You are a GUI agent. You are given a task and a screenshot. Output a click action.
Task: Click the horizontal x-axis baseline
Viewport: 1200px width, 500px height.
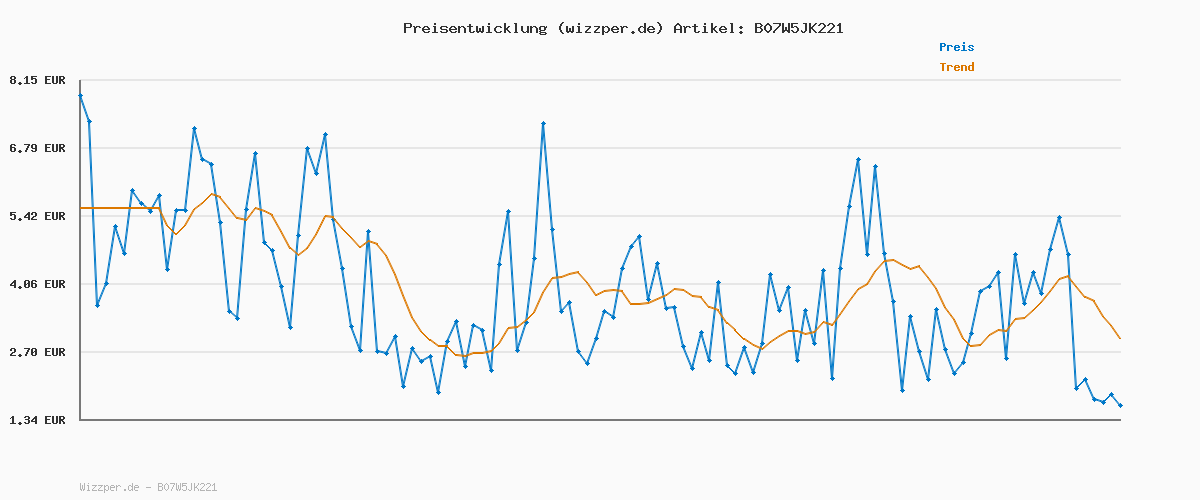tap(600, 420)
